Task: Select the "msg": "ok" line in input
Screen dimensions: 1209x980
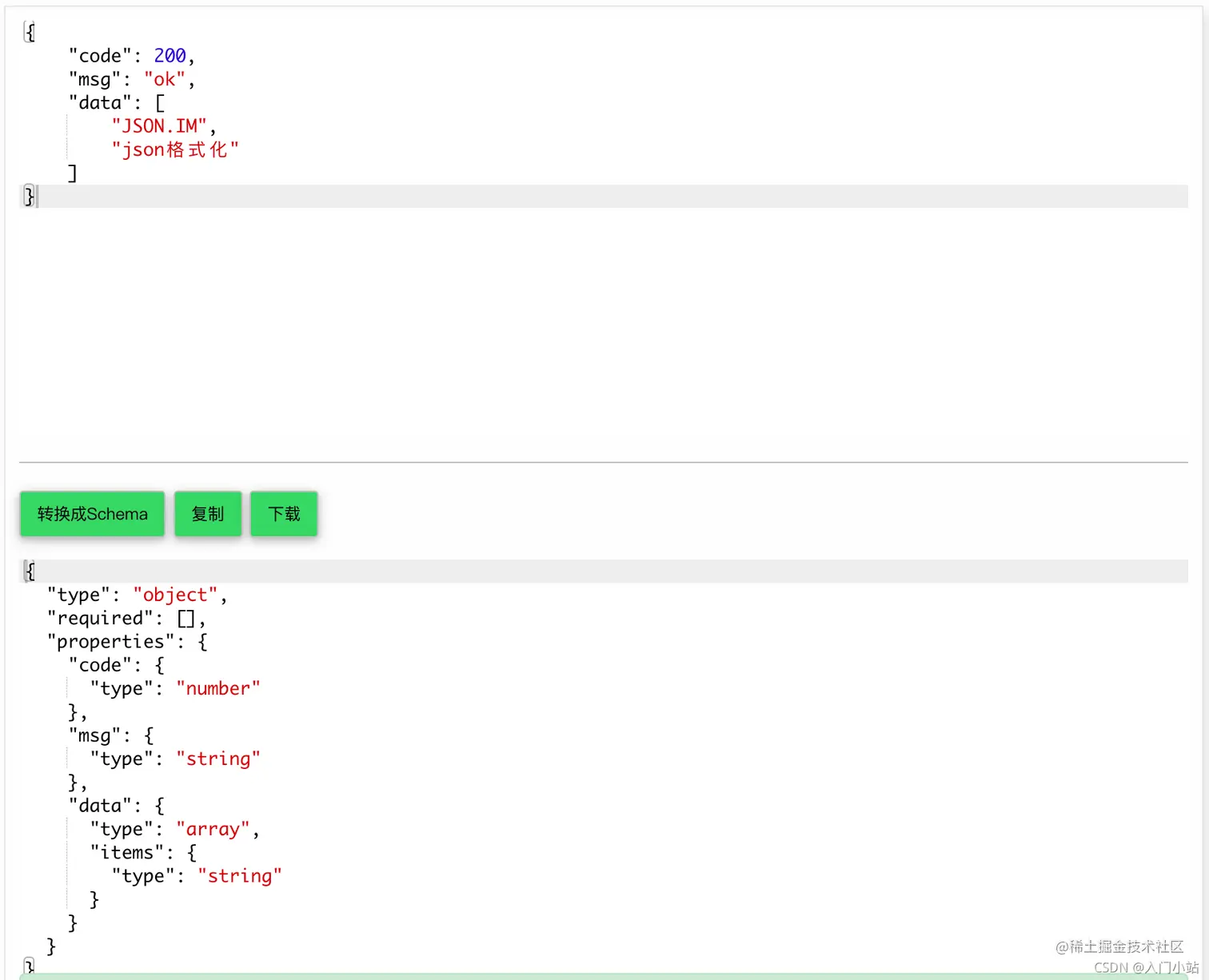Action: click(x=132, y=79)
